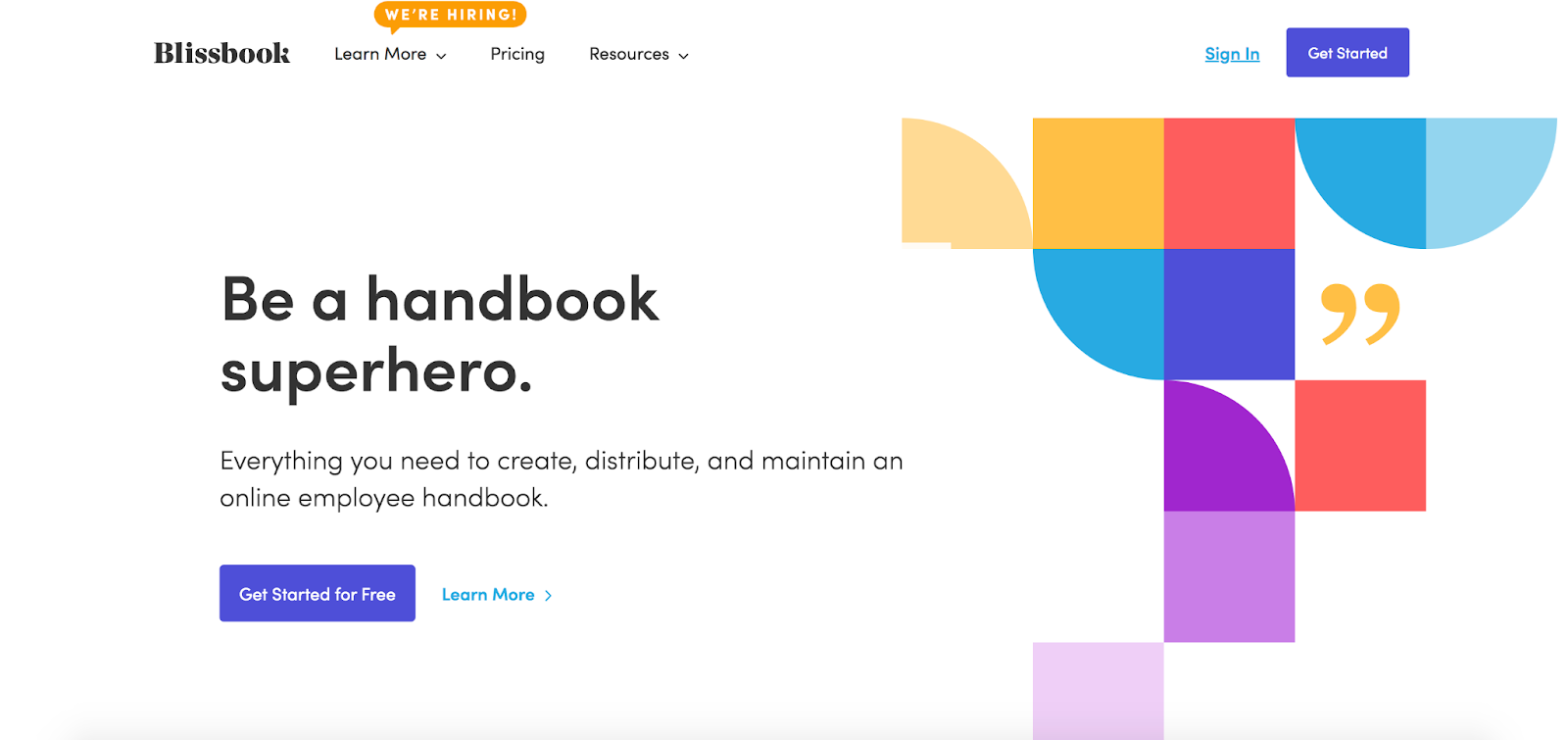
Task: Go to the Pricing page
Action: (517, 54)
